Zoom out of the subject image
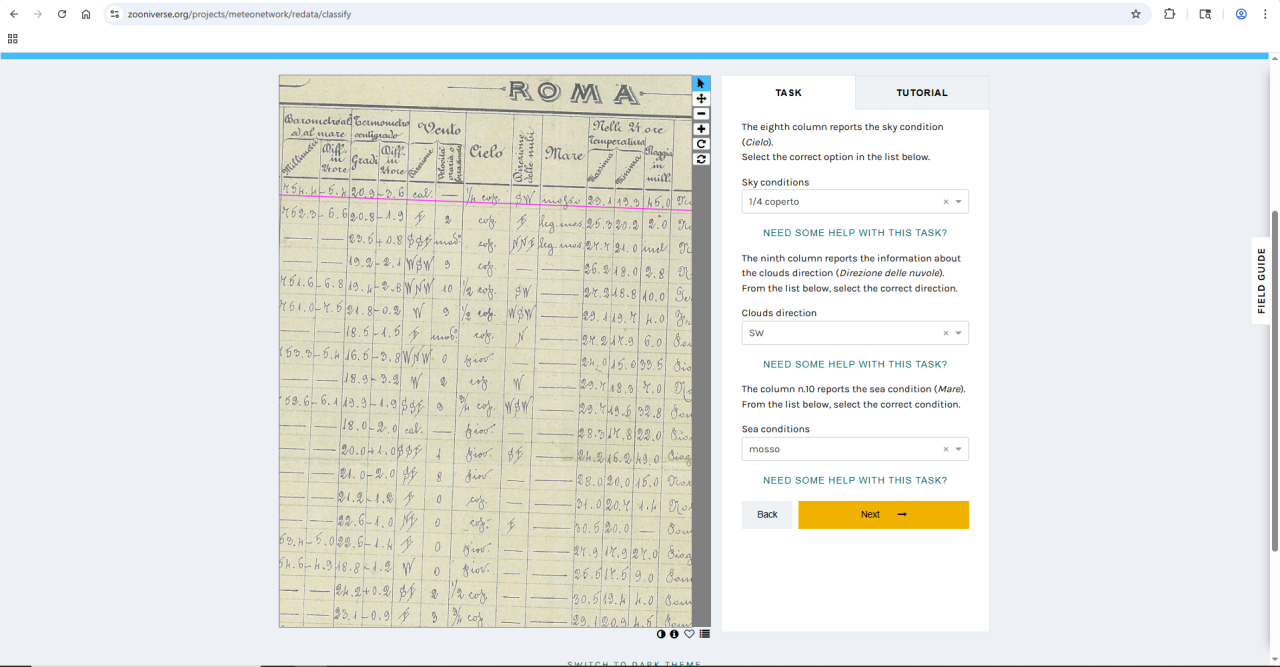The height and width of the screenshot is (667, 1280). coord(701,114)
